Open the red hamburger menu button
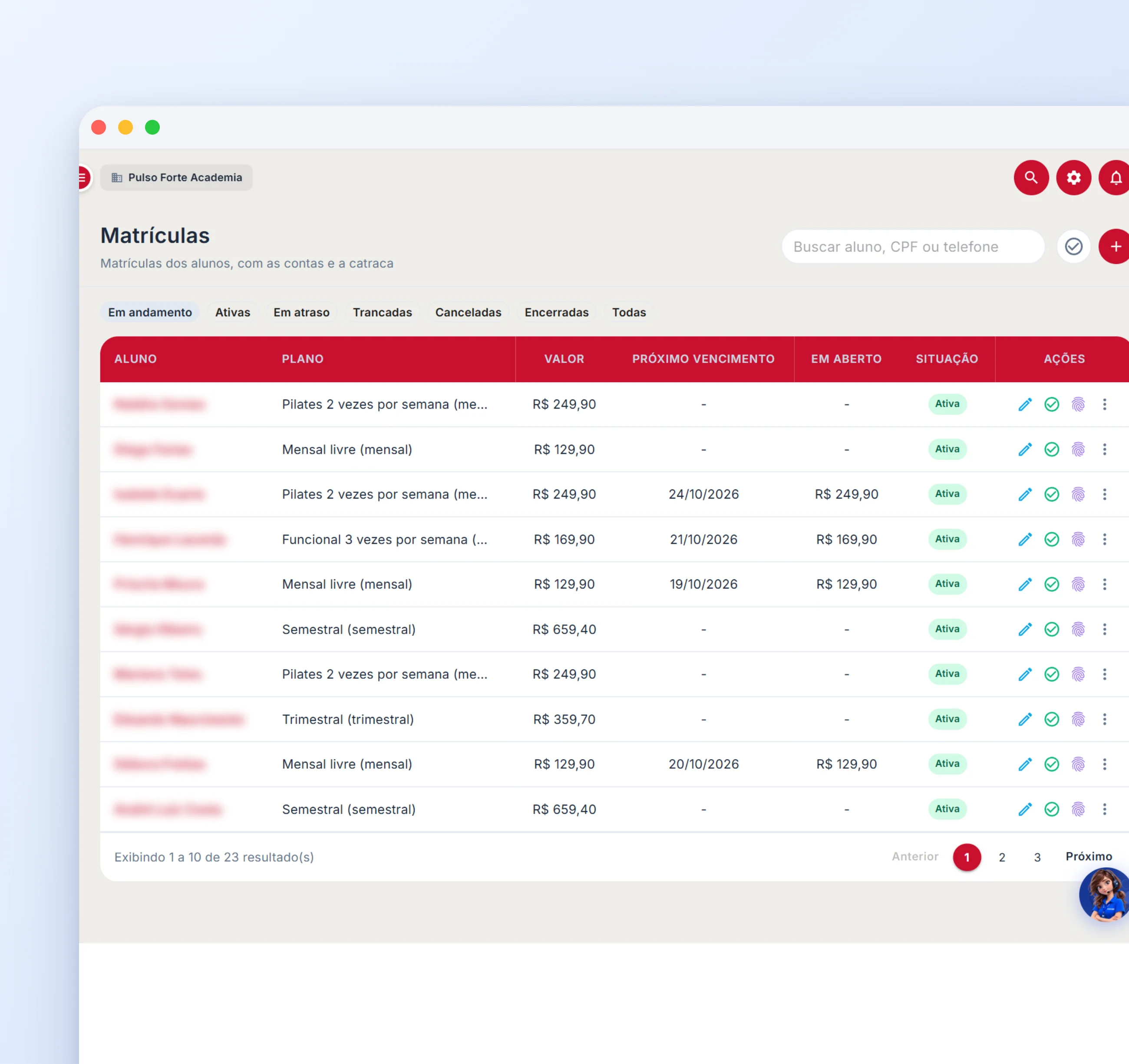Image resolution: width=1129 pixels, height=1064 pixels. [x=83, y=178]
